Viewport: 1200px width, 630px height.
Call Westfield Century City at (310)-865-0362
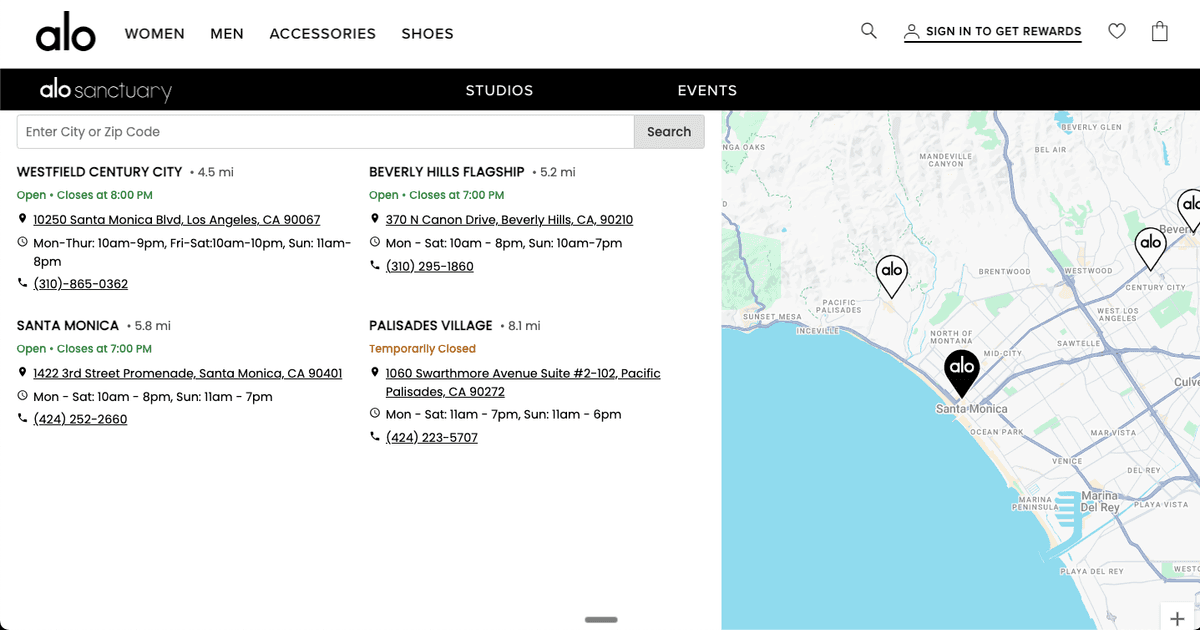(80, 284)
